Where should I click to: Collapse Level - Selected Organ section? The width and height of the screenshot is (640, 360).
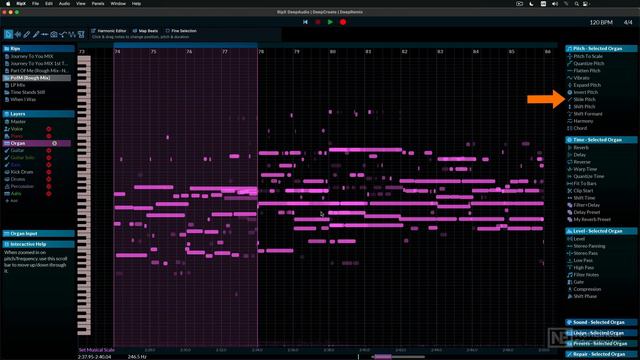[x=601, y=231]
